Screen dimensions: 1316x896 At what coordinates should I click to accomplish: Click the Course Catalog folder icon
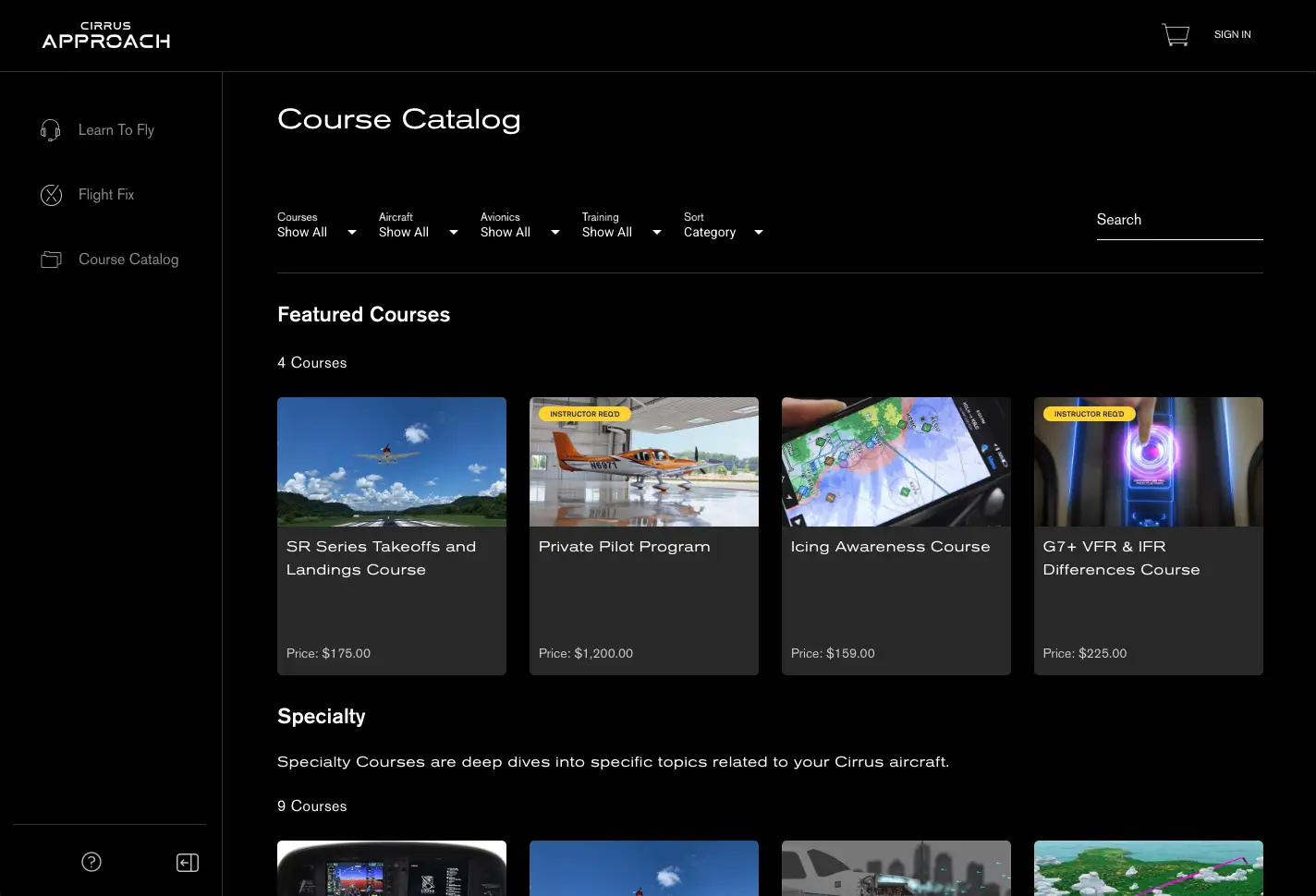pyautogui.click(x=51, y=260)
